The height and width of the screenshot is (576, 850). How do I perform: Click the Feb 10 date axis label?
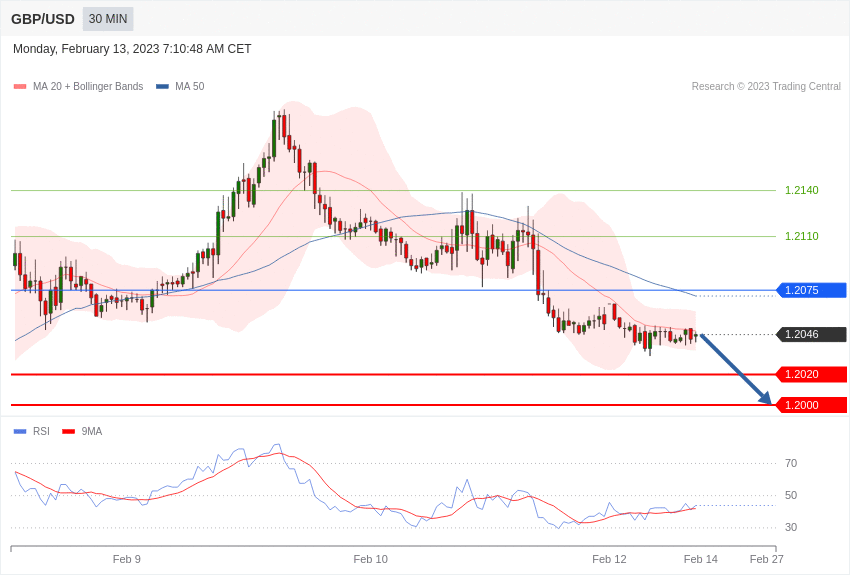click(x=371, y=559)
